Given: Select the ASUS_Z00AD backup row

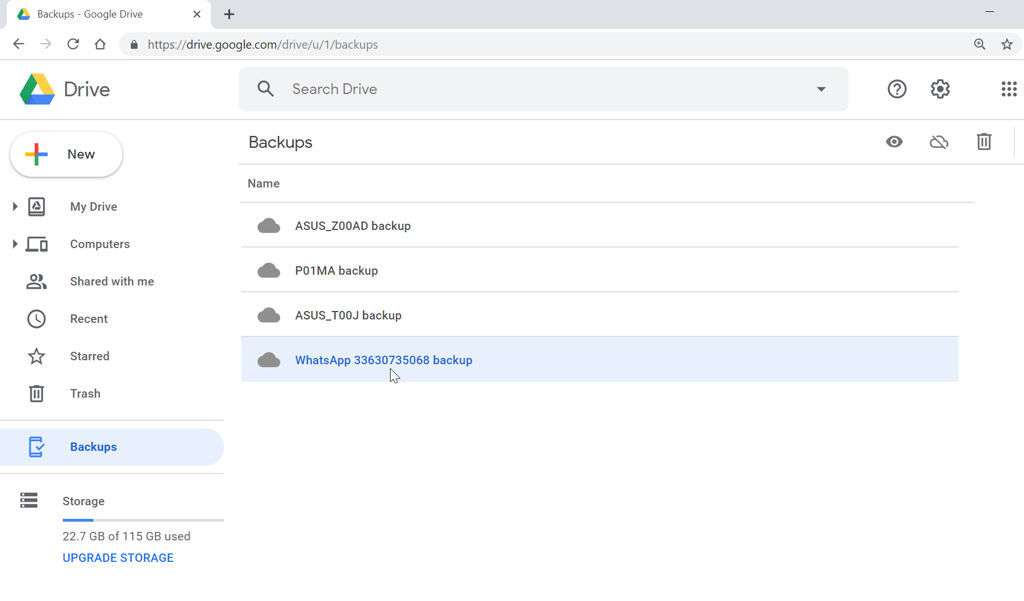Looking at the screenshot, I should 600,225.
